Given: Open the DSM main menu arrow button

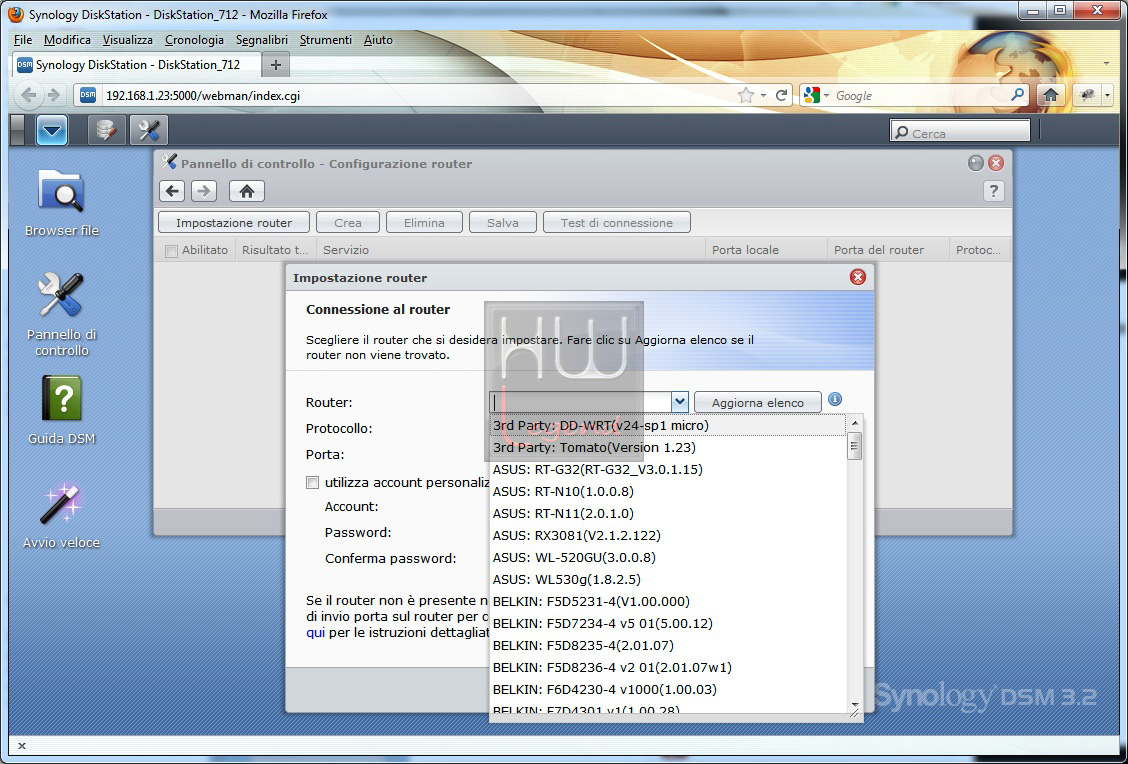Looking at the screenshot, I should pos(52,131).
